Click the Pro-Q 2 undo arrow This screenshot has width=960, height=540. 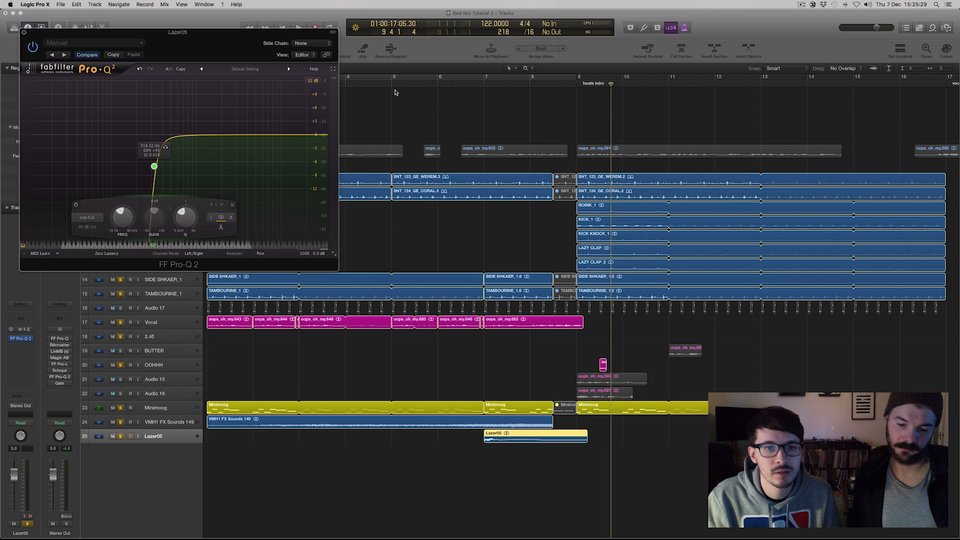140,69
